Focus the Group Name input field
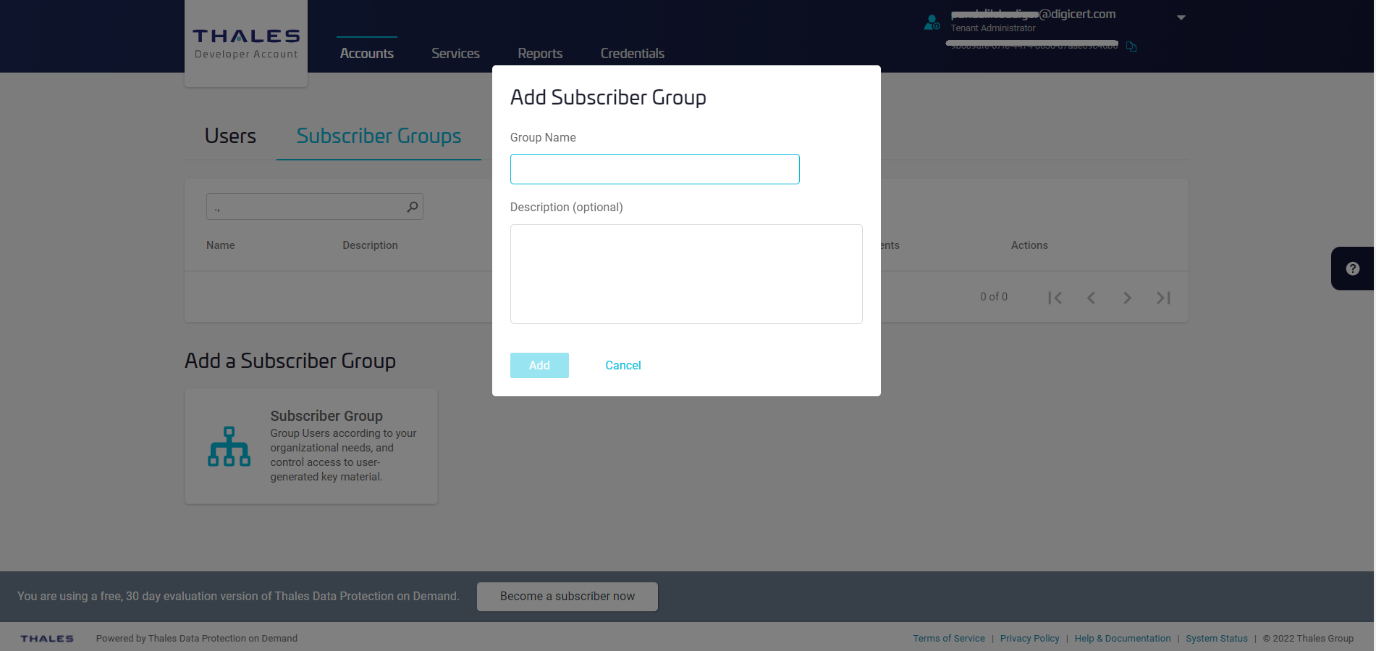 [x=655, y=169]
